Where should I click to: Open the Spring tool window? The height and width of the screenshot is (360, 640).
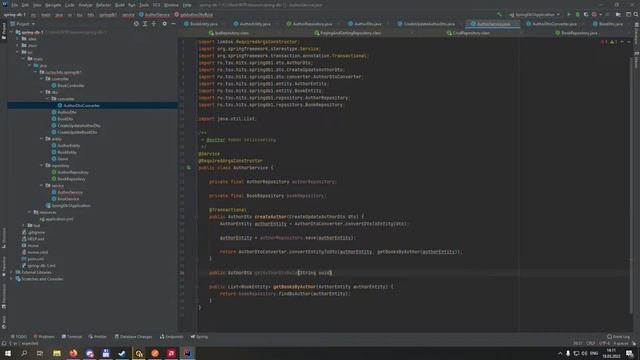pyautogui.click(x=199, y=337)
